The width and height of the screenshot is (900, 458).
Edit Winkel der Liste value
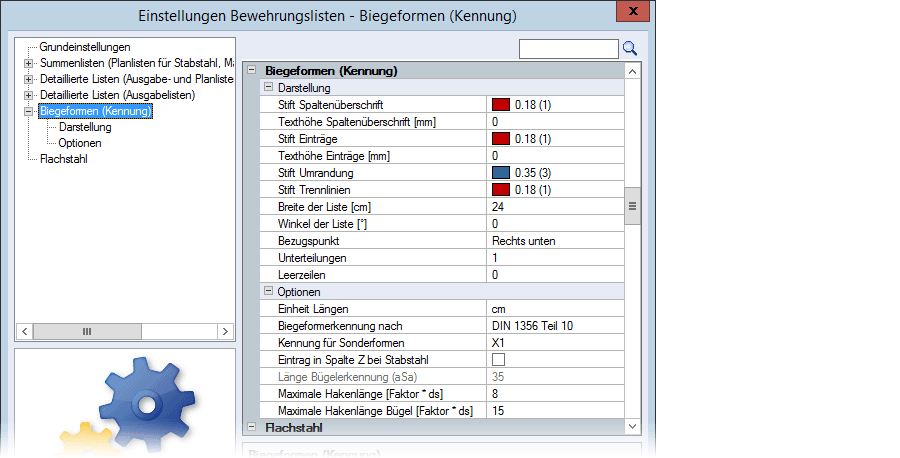point(555,223)
